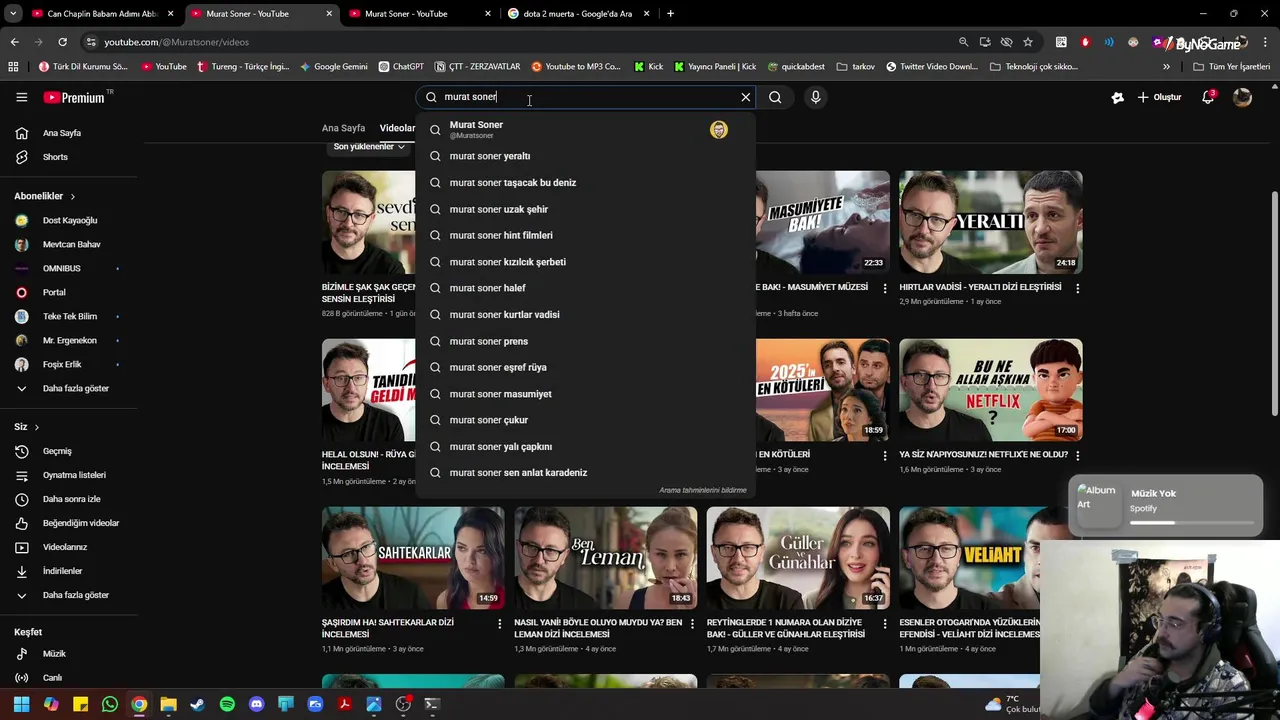
Task: Expand Daha fazla göster under Siz
Action: (x=75, y=595)
